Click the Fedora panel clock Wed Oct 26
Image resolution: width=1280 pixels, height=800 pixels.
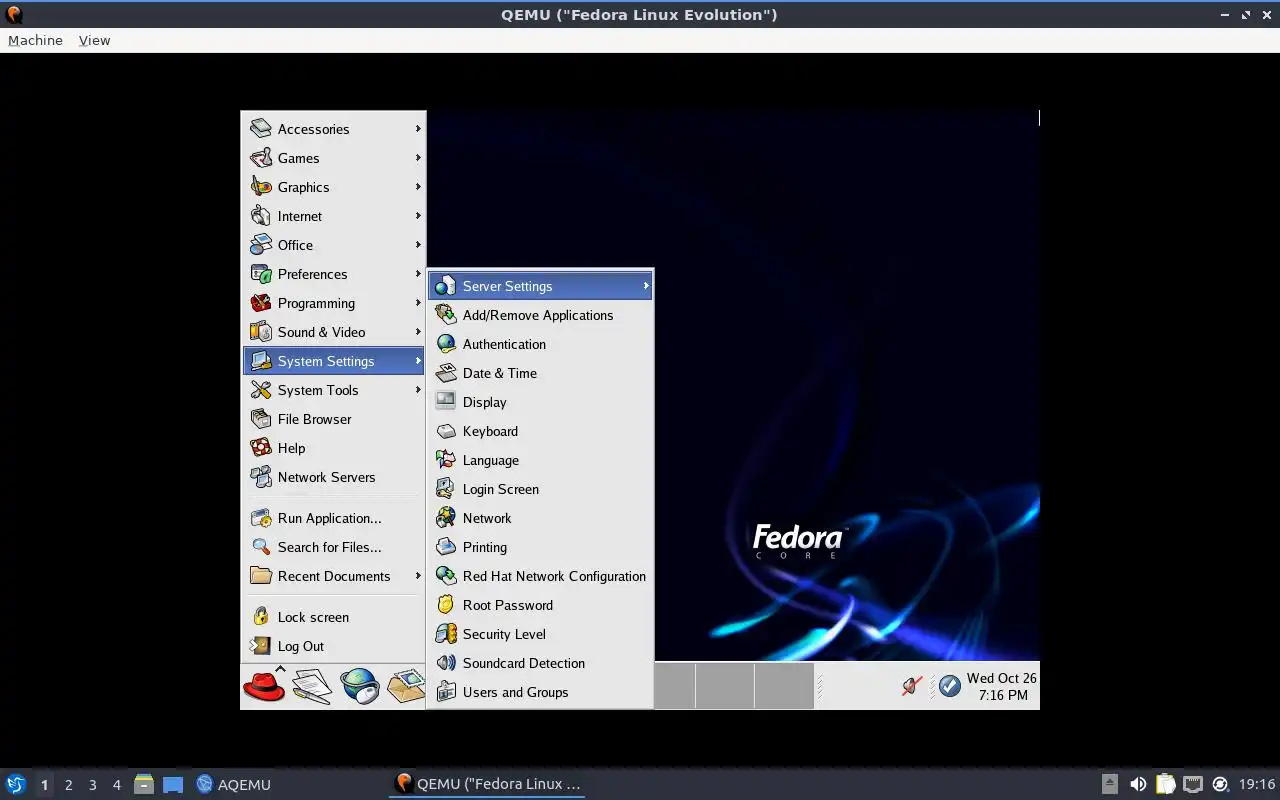coord(1002,686)
